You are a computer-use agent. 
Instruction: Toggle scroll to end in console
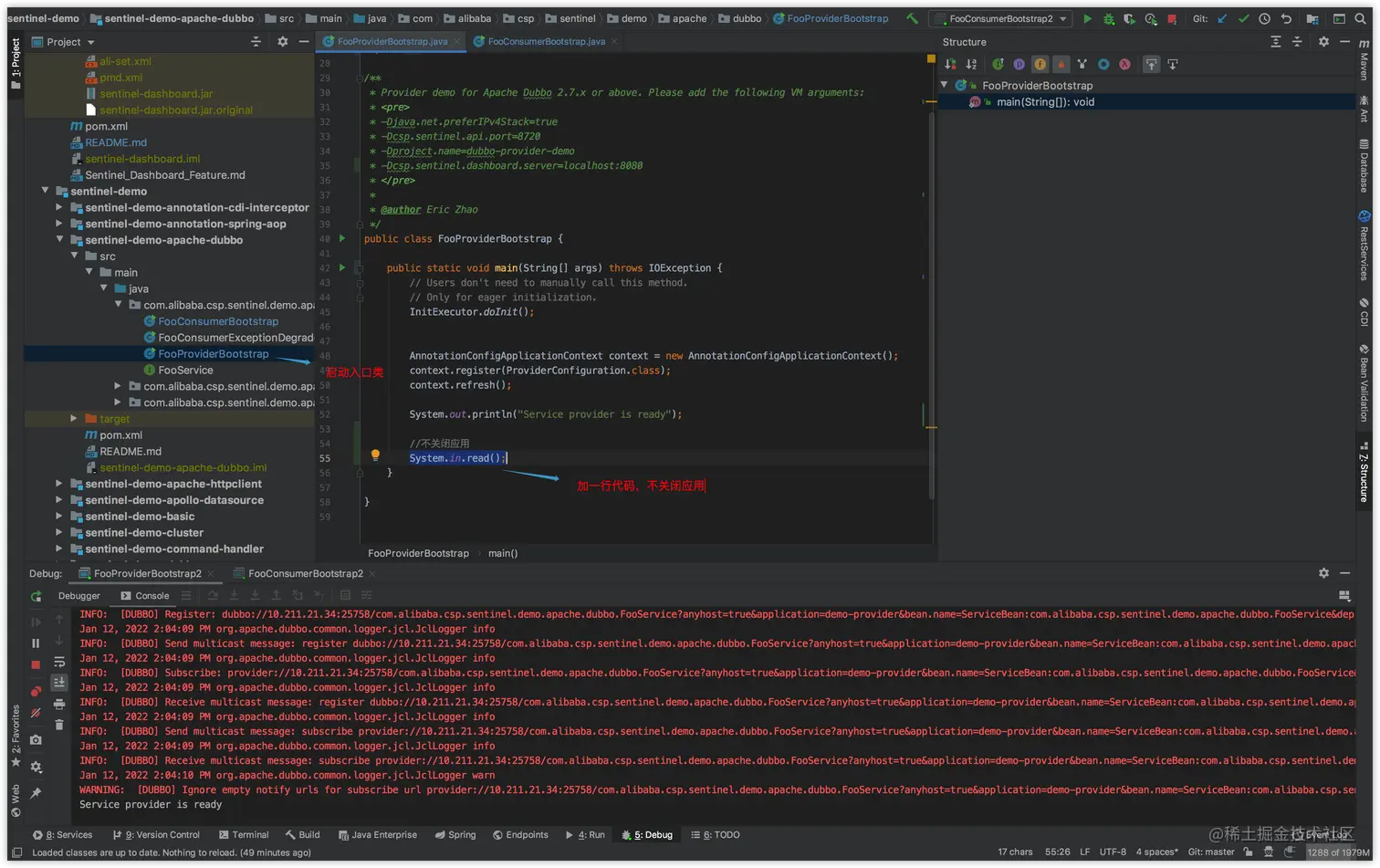[x=59, y=682]
